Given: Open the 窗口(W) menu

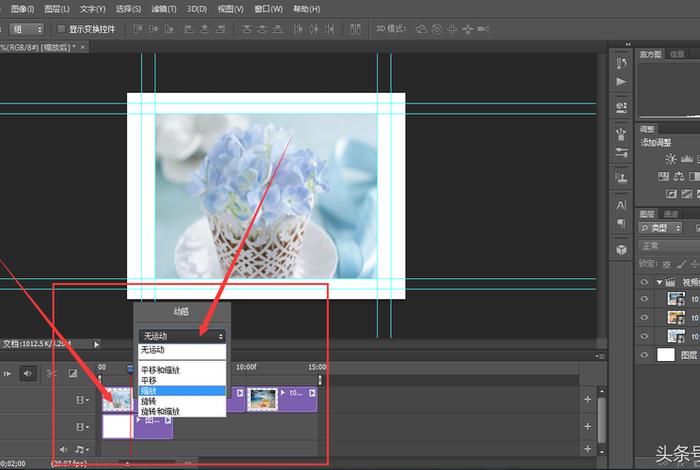Looking at the screenshot, I should click(x=268, y=8).
